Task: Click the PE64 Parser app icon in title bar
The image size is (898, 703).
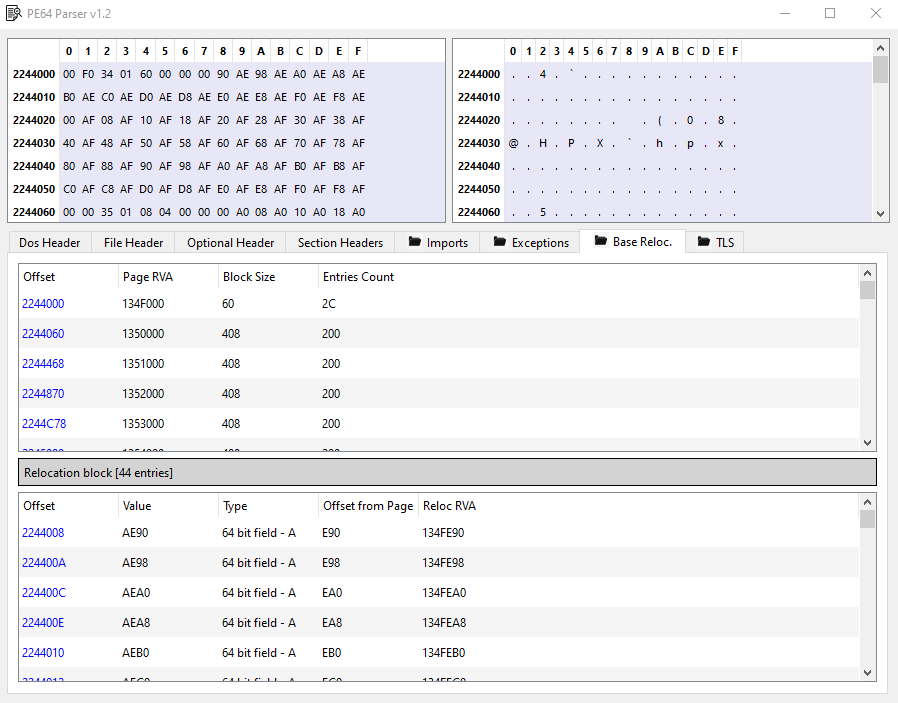Action: click(13, 13)
